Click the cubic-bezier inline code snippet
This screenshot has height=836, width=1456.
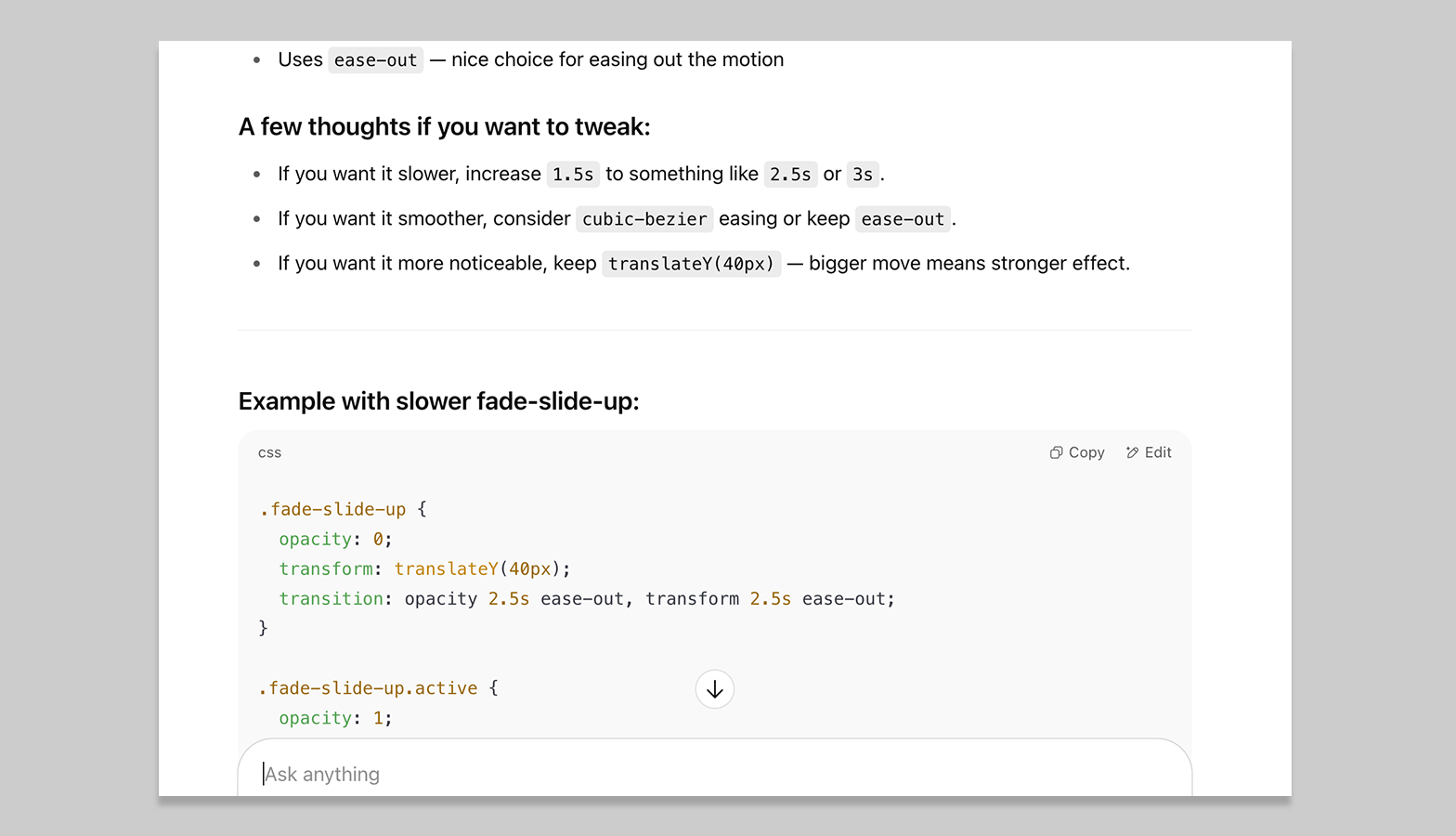644,219
